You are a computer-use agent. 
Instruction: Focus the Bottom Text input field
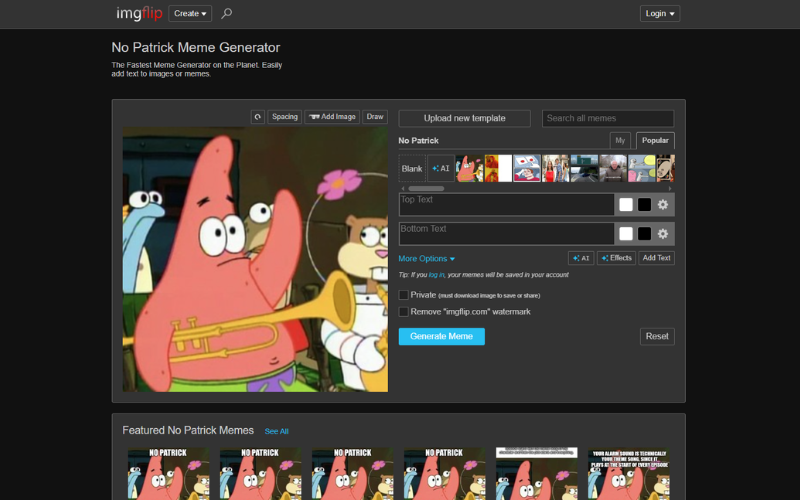(507, 234)
